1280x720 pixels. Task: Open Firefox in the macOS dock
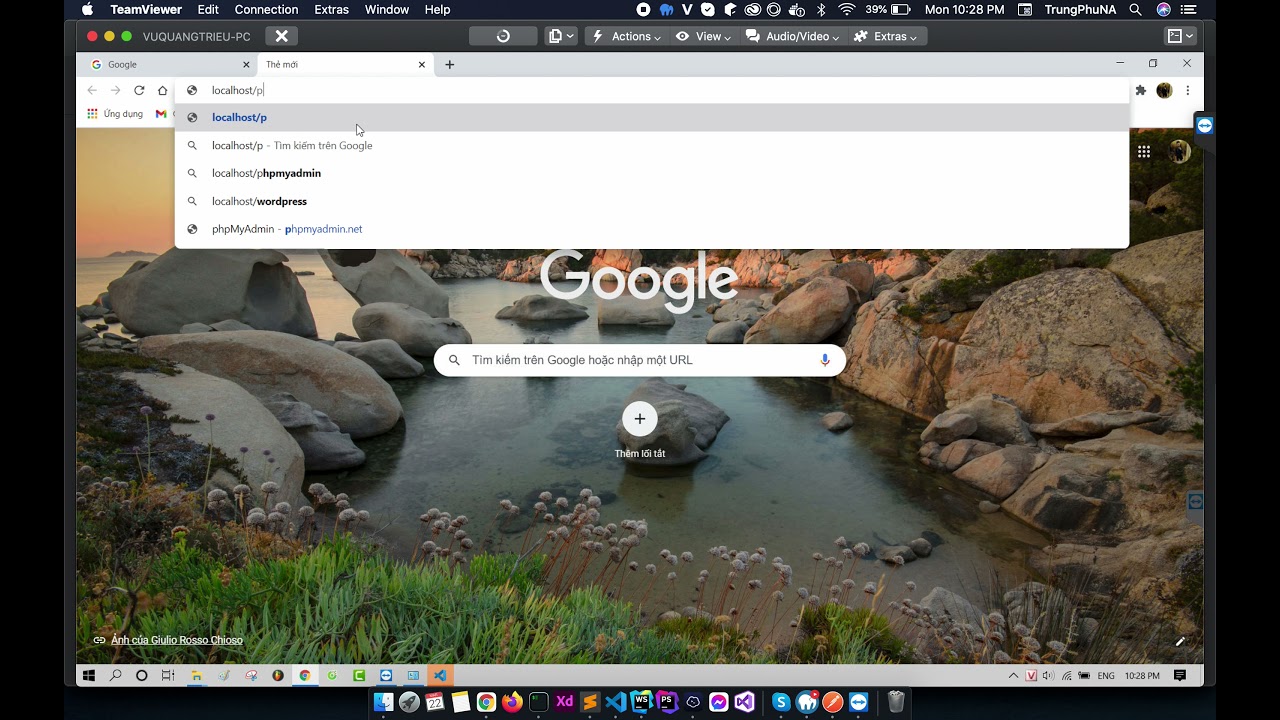pos(513,702)
